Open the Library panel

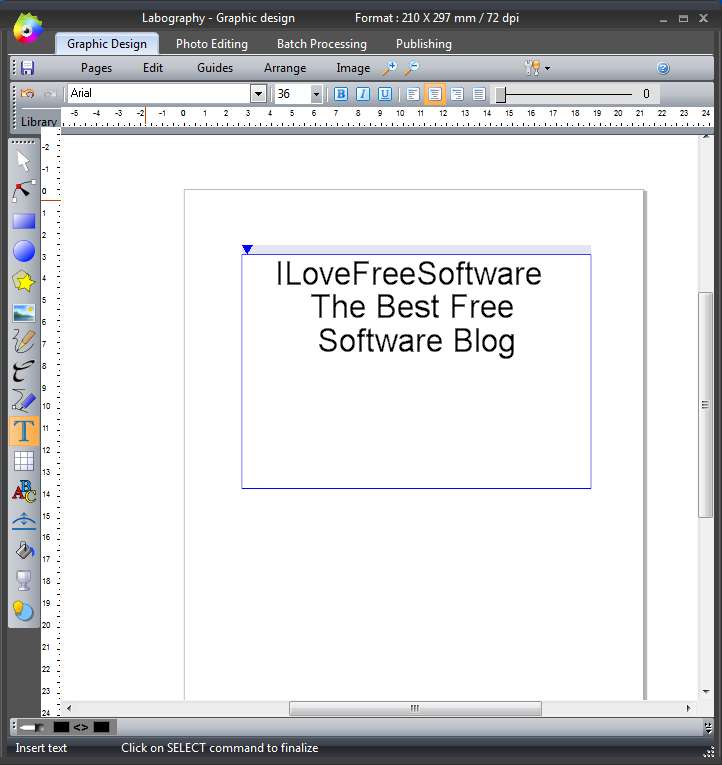click(39, 122)
